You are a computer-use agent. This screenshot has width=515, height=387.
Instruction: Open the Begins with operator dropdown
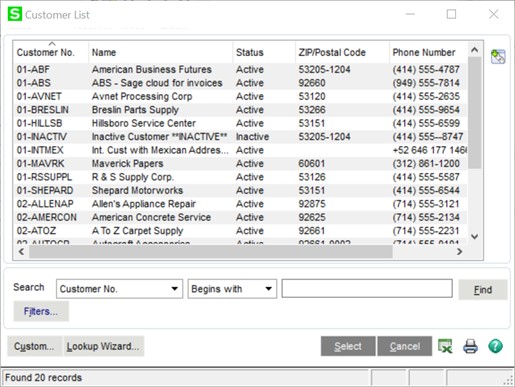pos(232,289)
